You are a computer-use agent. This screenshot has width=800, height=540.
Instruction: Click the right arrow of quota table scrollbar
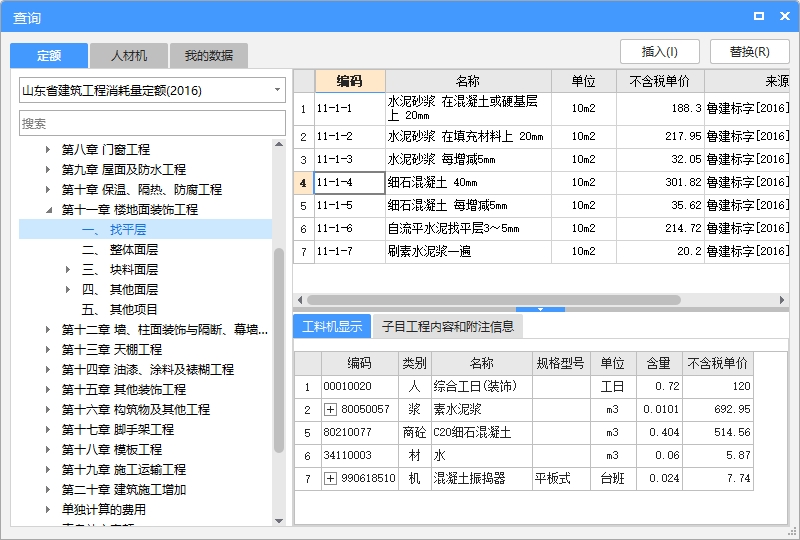782,300
